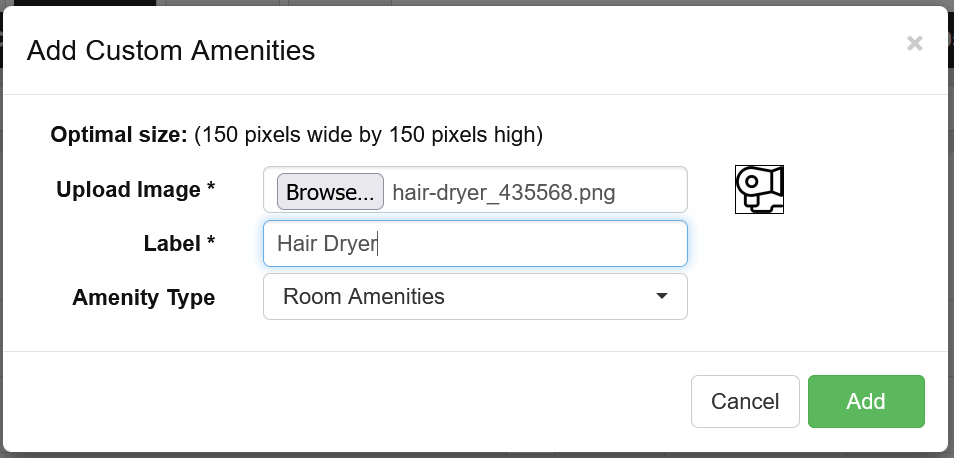Add the Hair Dryer amenity
This screenshot has width=954, height=458.
866,401
